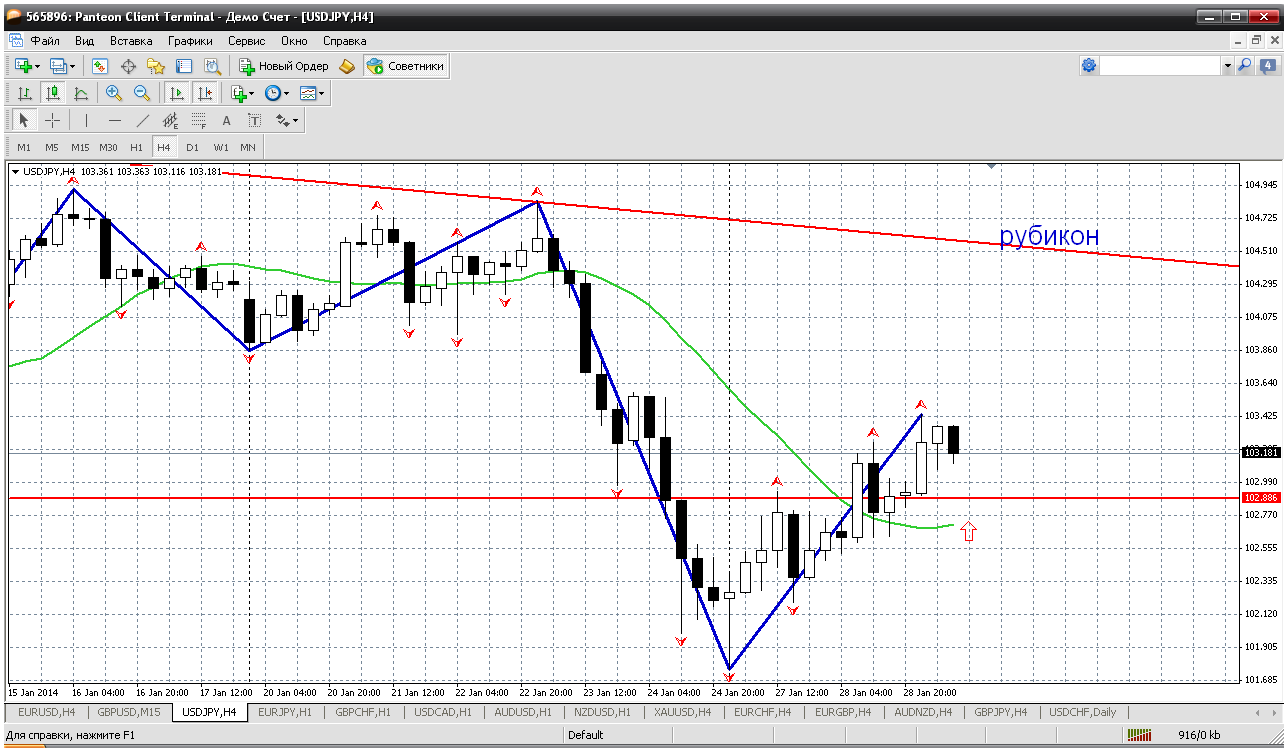This screenshot has height=748, width=1288.
Task: Toggle the Советники auto-trading button
Action: click(x=405, y=66)
